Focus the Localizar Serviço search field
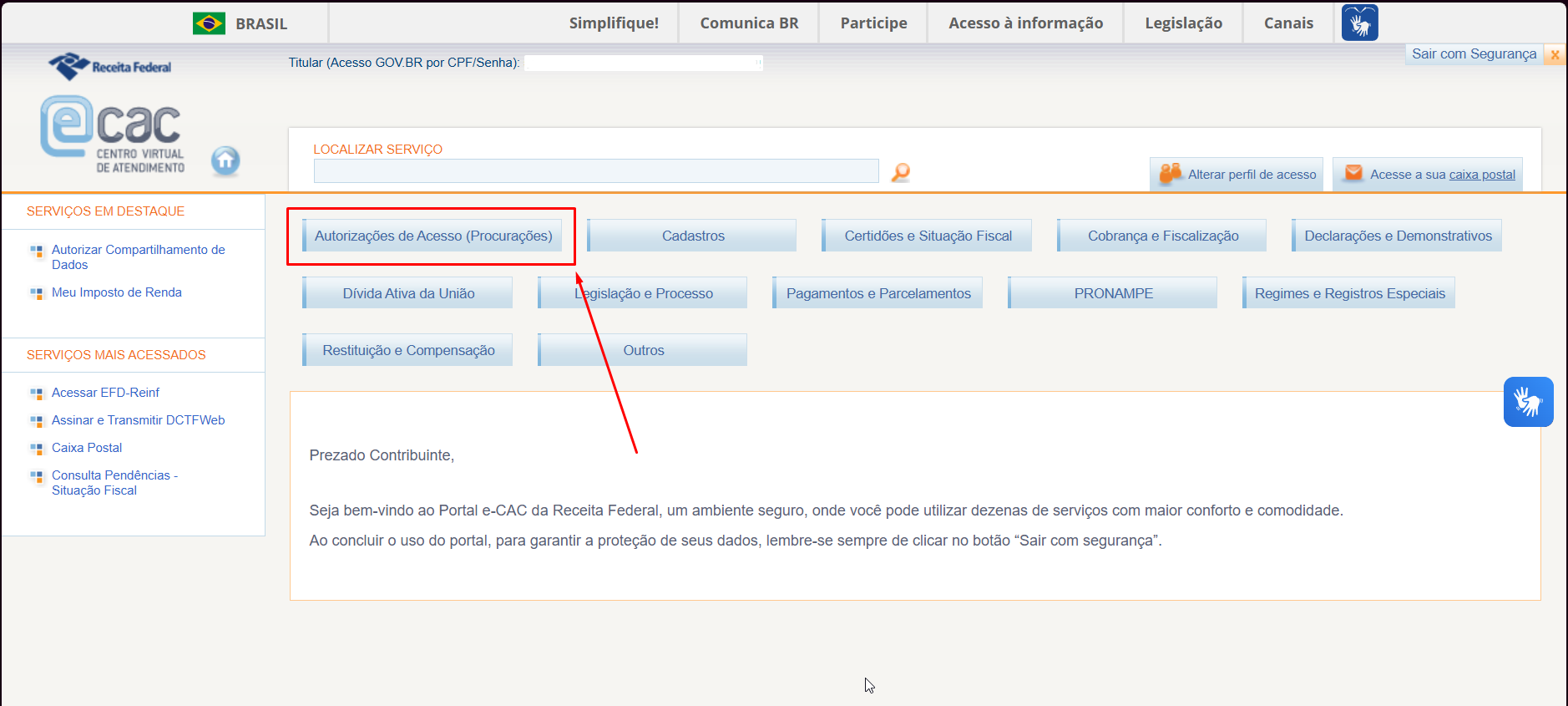The height and width of the screenshot is (706, 1568). (596, 171)
